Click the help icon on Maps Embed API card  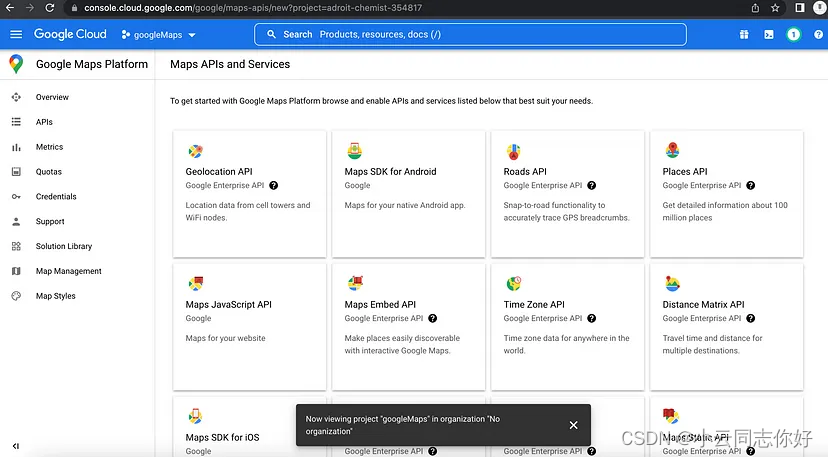coord(432,319)
